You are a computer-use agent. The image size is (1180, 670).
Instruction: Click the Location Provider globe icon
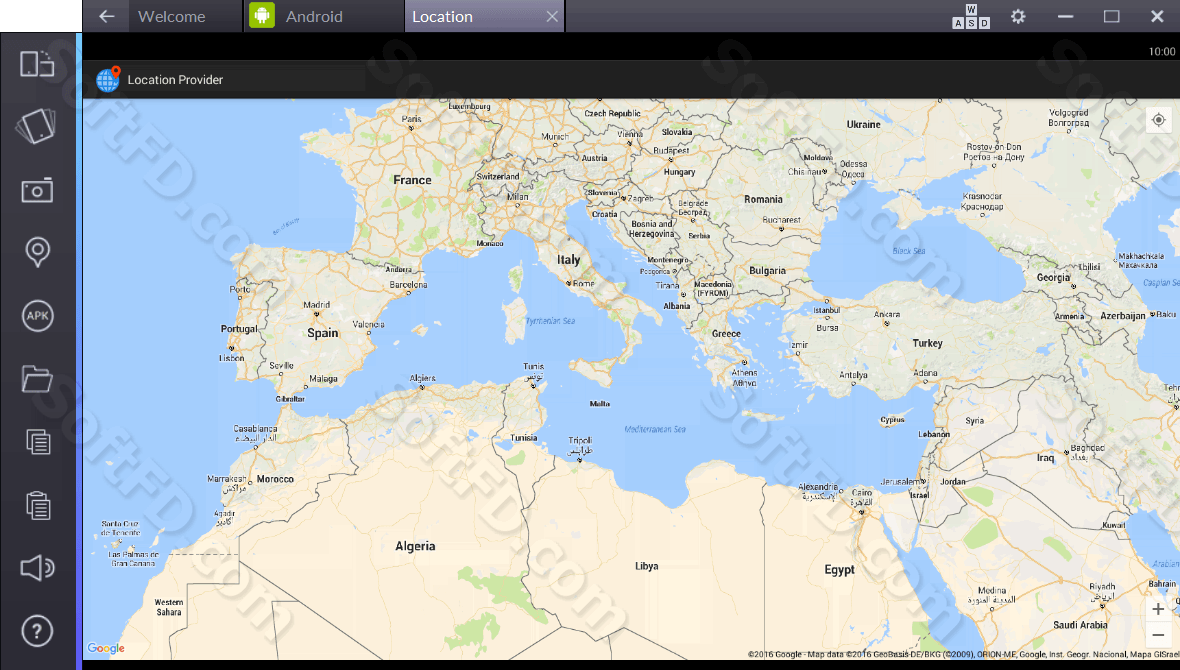(108, 79)
